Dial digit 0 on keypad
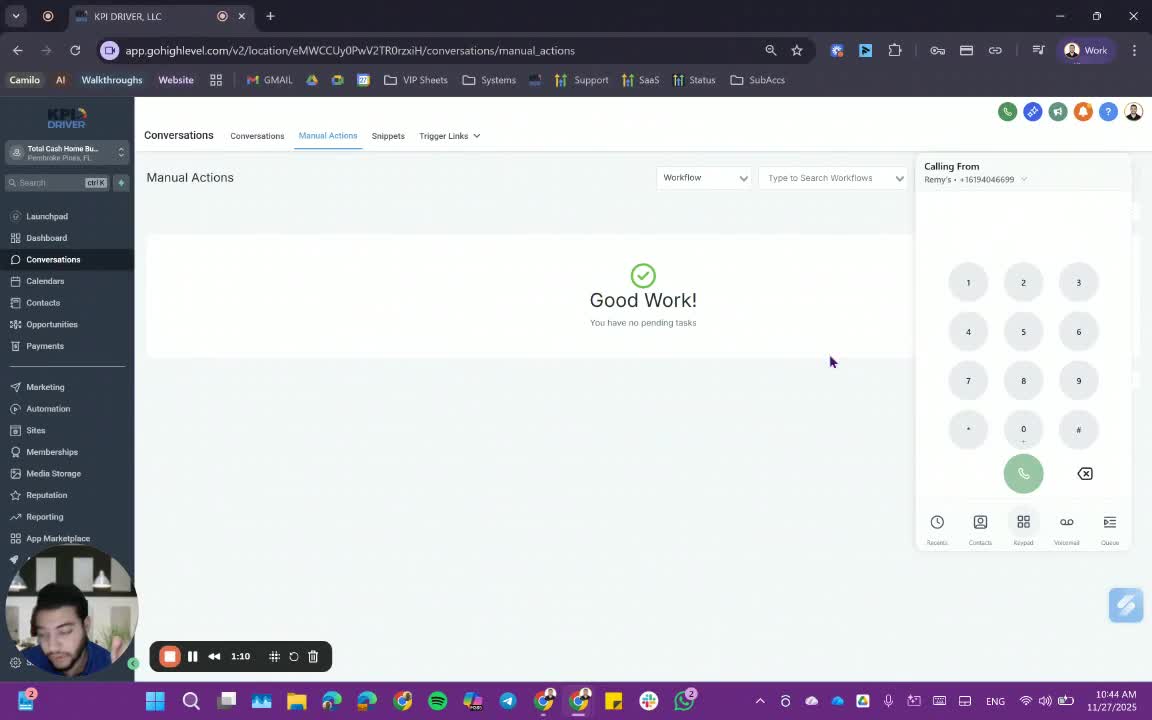Screen dimensions: 1152x720 (1023, 431)
